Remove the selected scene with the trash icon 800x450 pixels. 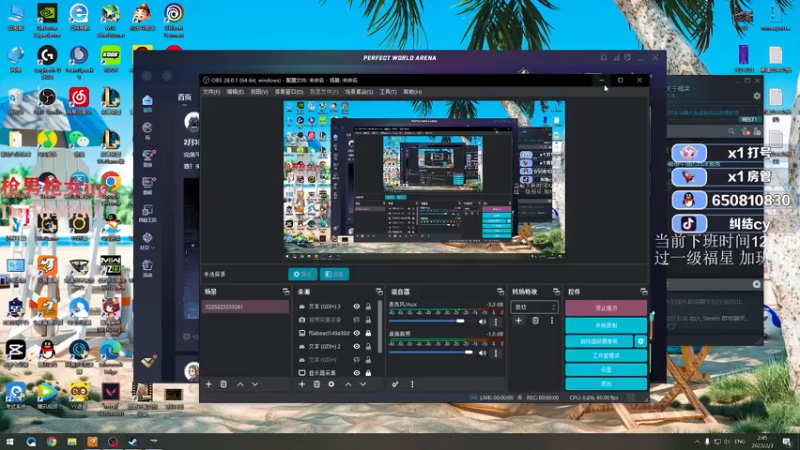tap(223, 384)
